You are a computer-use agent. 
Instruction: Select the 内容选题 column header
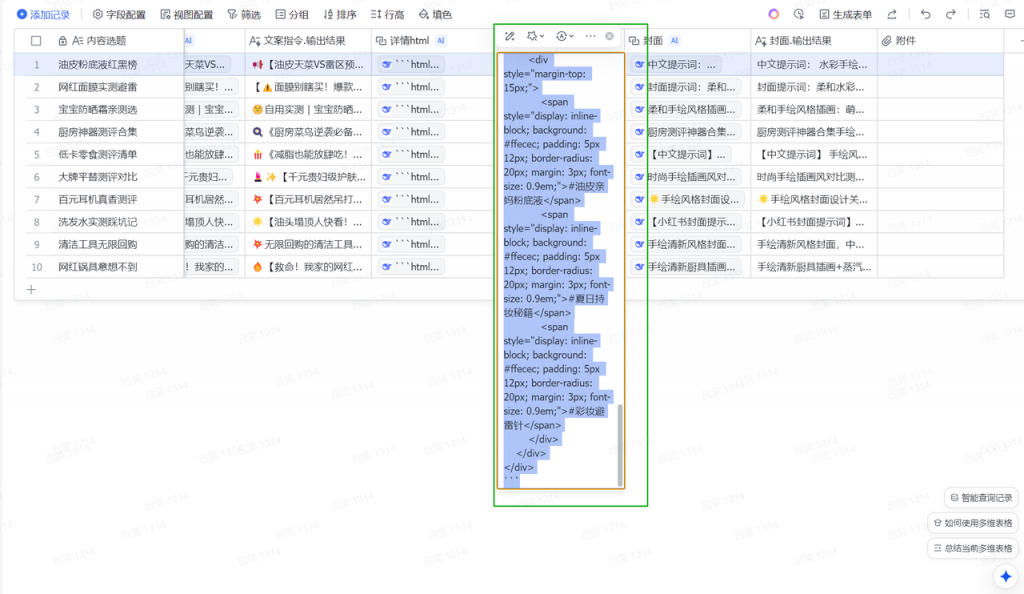[99, 40]
